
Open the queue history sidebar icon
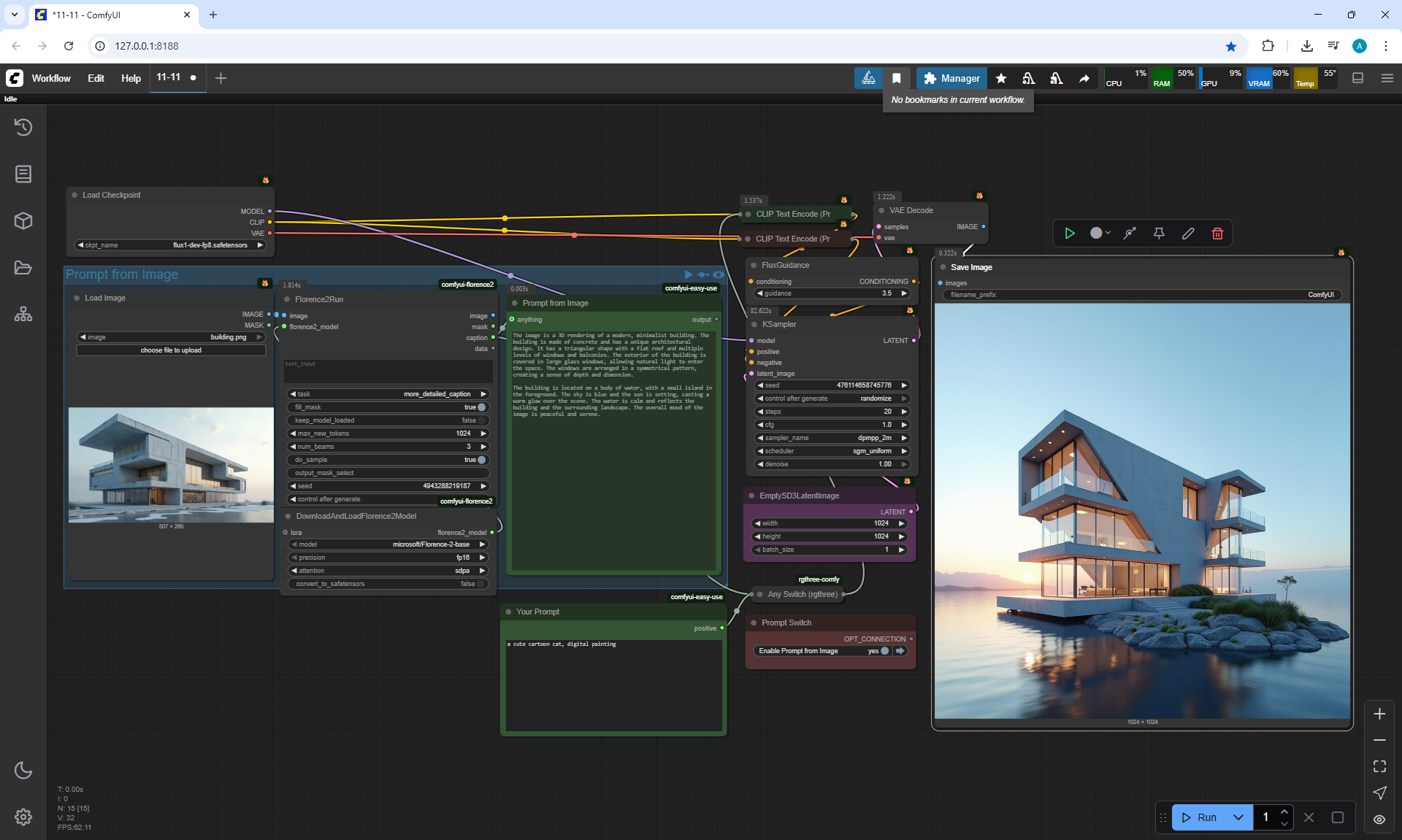tap(23, 127)
